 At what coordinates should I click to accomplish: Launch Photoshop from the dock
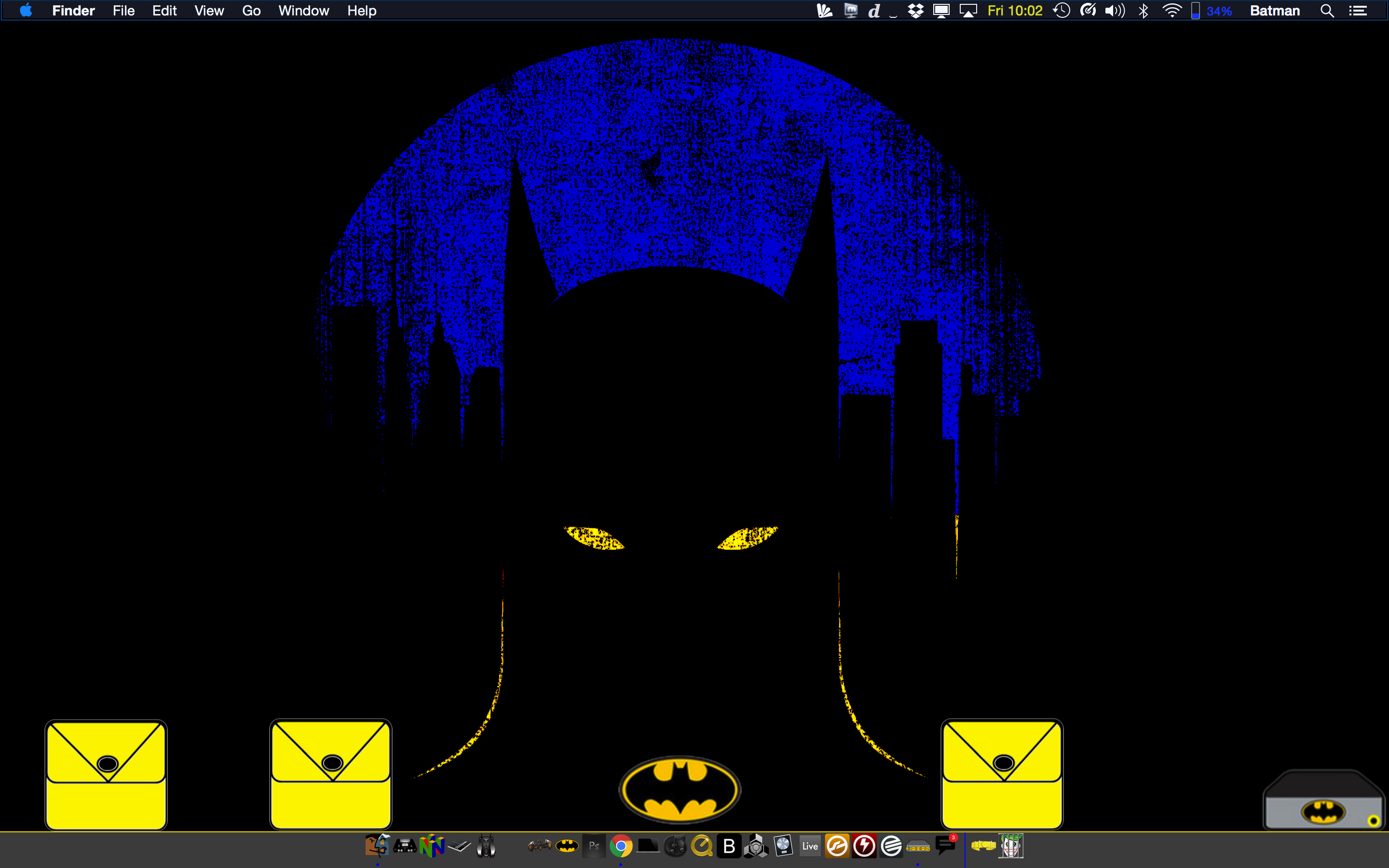point(594,846)
